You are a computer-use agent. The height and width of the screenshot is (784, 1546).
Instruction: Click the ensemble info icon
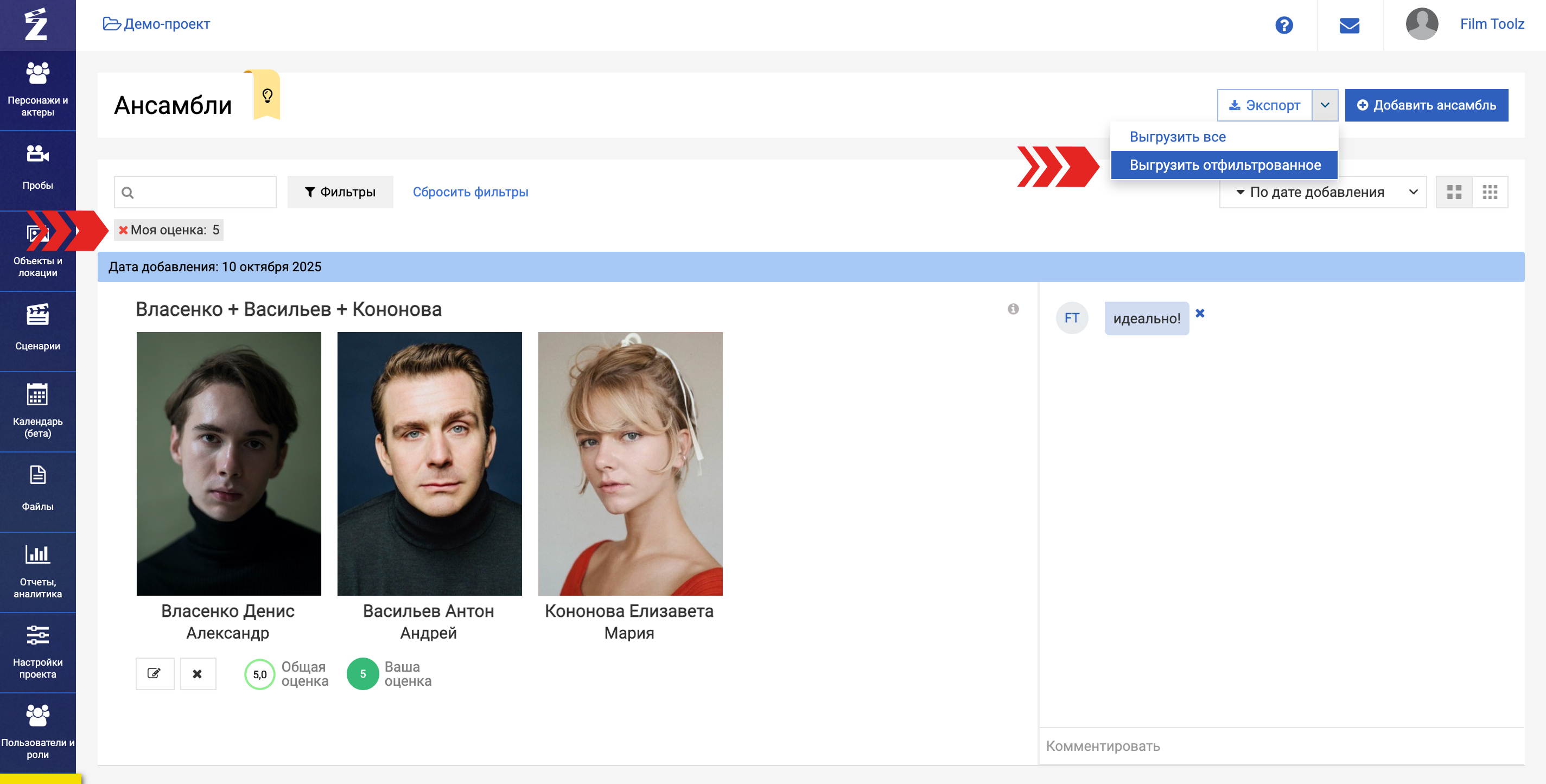point(1013,309)
